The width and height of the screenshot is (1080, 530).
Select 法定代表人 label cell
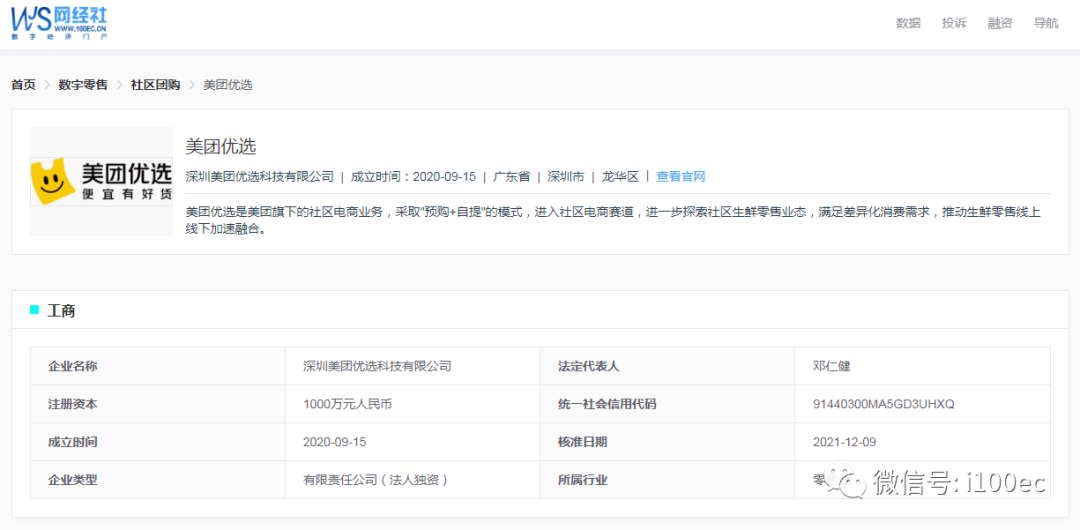(667, 366)
